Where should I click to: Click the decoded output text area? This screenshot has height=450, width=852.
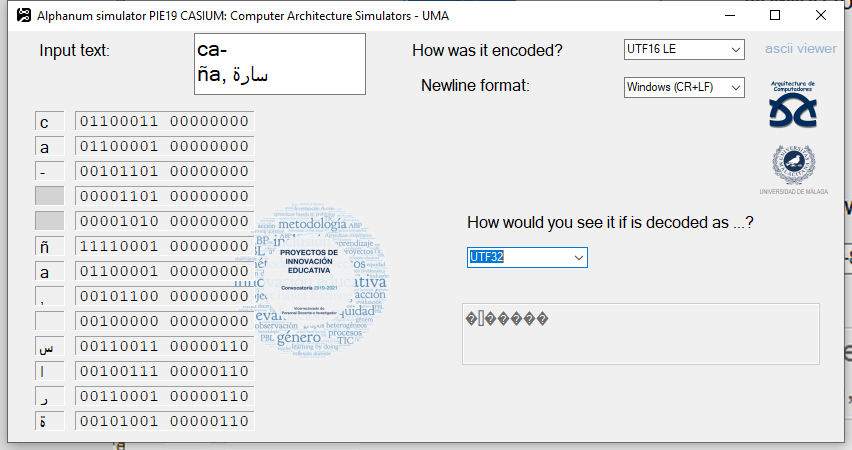tap(640, 333)
